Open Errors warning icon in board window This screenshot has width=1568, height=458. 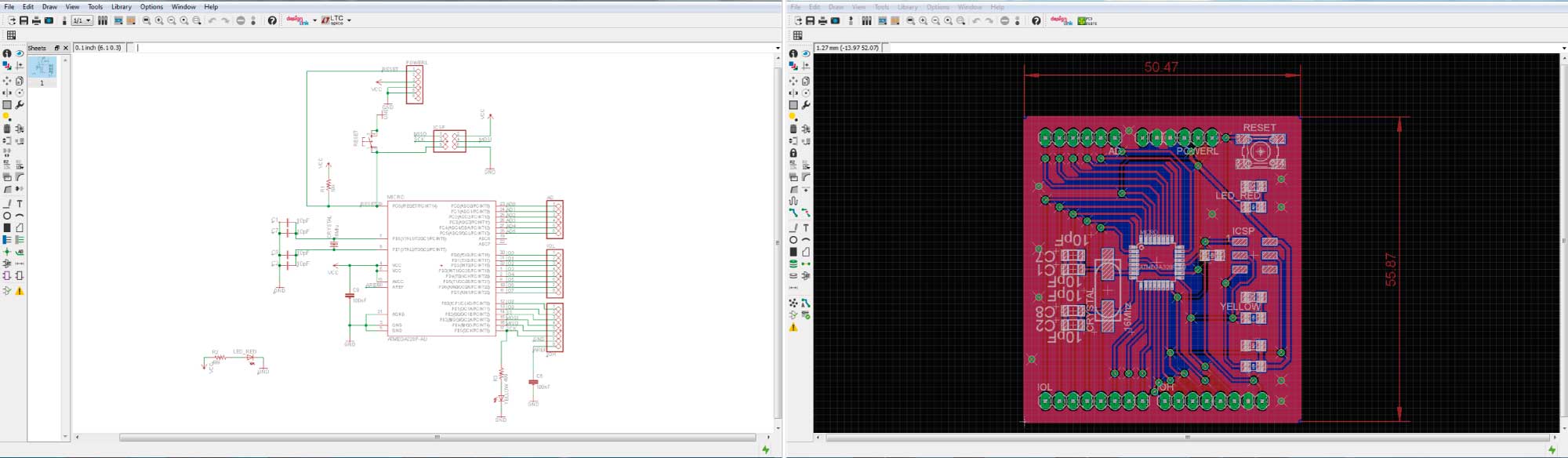click(x=793, y=327)
